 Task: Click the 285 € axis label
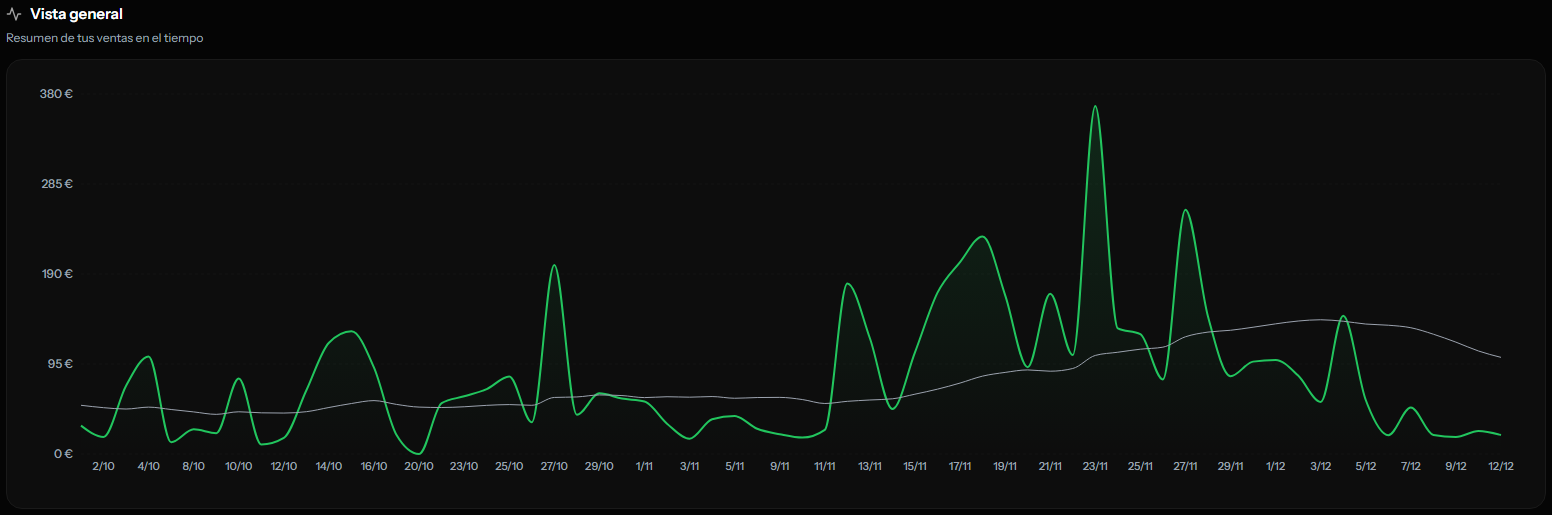pos(56,184)
